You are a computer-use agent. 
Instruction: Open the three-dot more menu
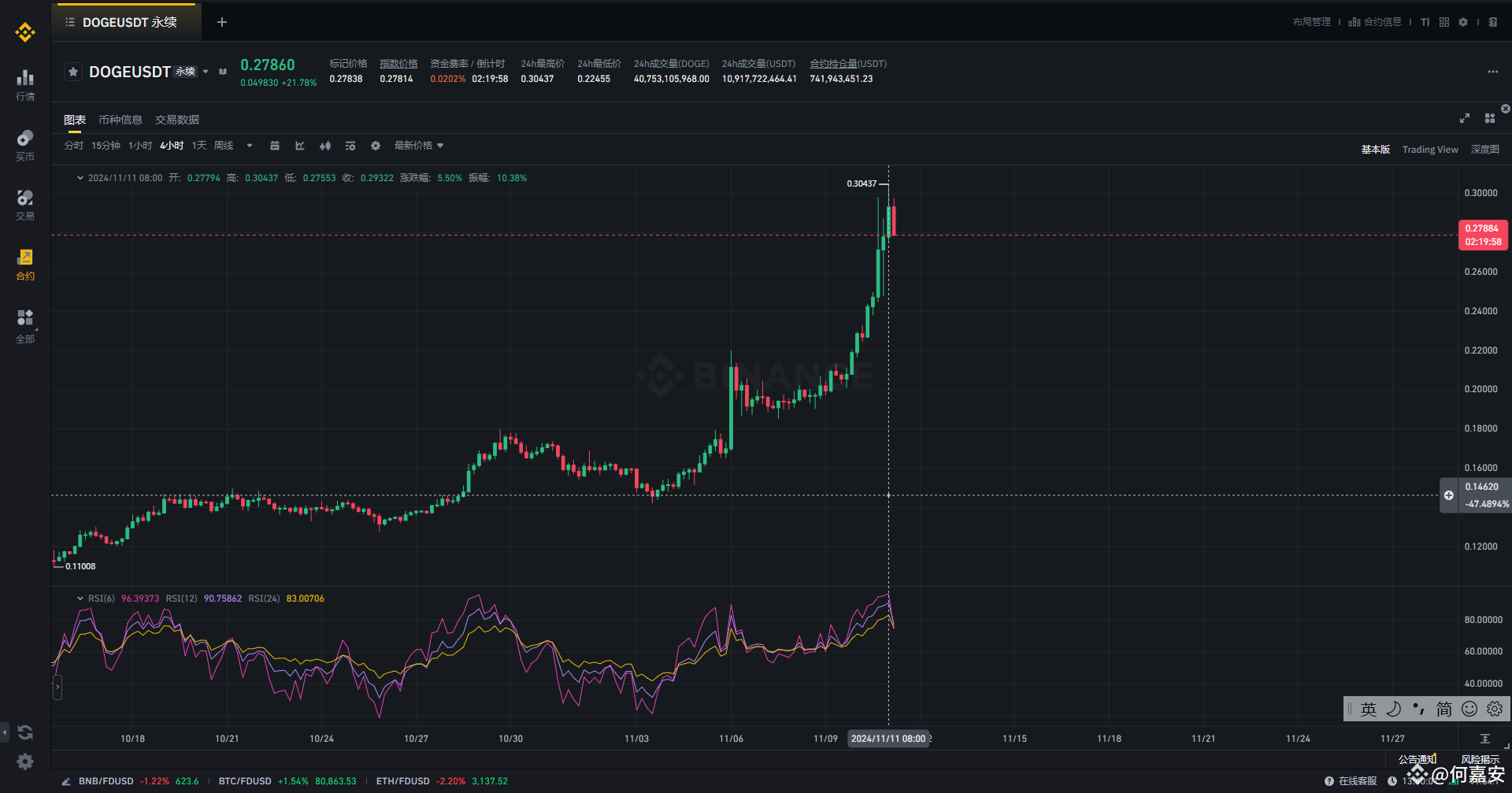(1493, 72)
